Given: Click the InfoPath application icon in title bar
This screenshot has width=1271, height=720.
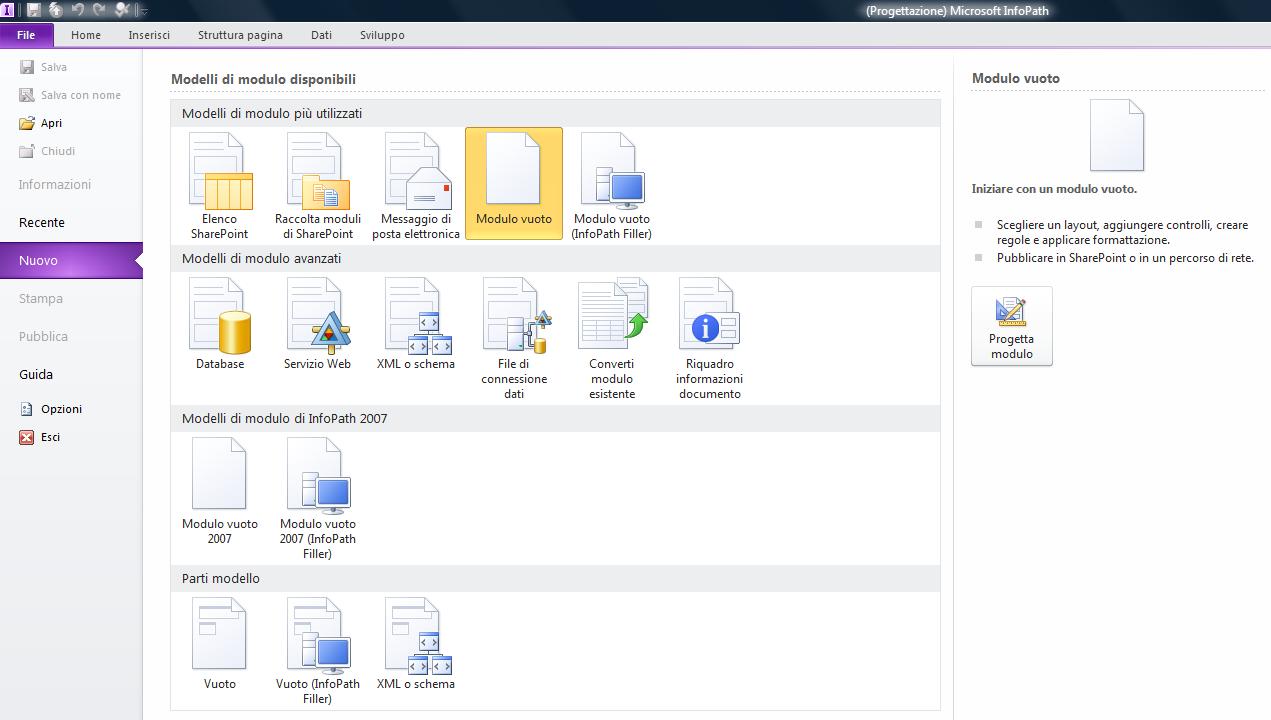Looking at the screenshot, I should pyautogui.click(x=8, y=10).
